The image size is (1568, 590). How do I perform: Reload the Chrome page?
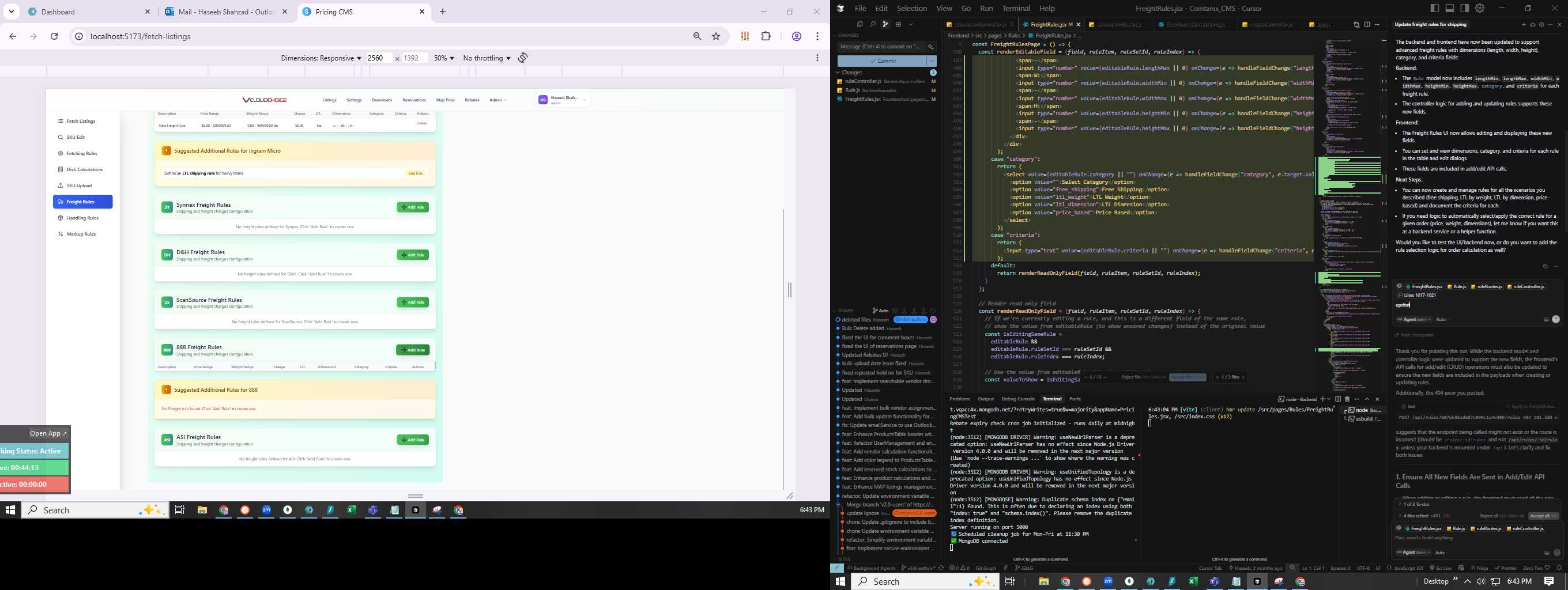click(54, 36)
